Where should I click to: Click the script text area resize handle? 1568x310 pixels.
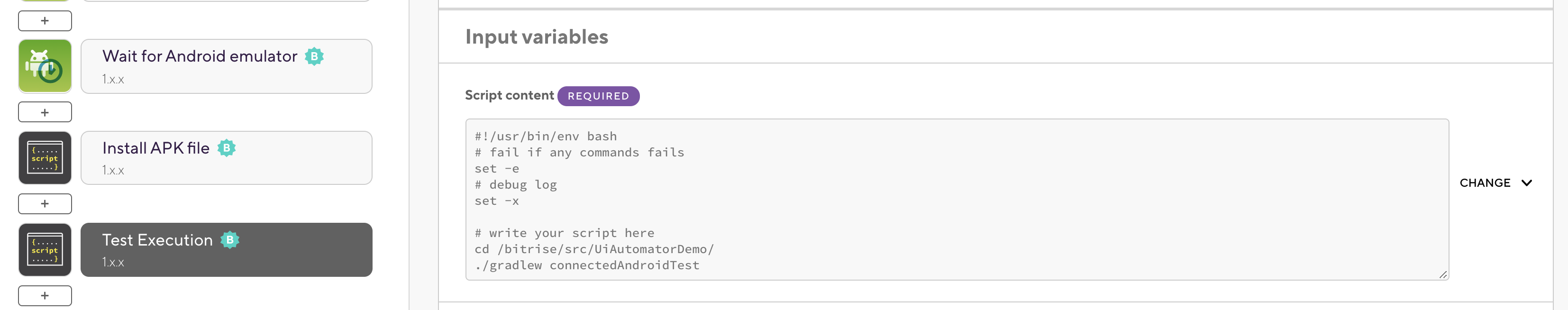pos(1442,274)
